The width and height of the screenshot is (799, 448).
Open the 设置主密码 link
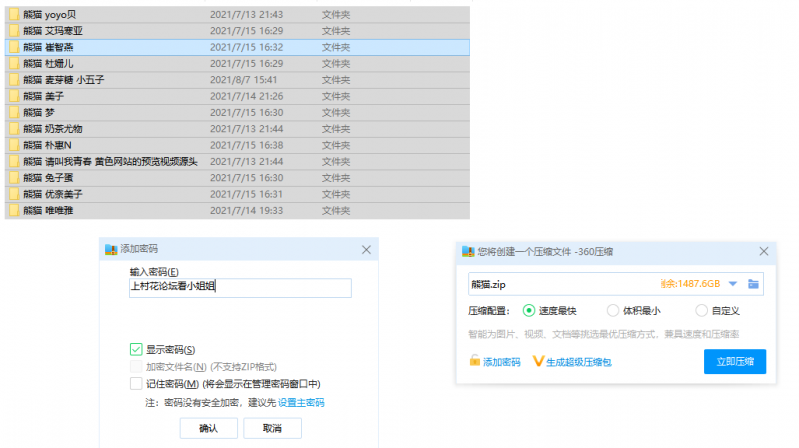click(301, 402)
